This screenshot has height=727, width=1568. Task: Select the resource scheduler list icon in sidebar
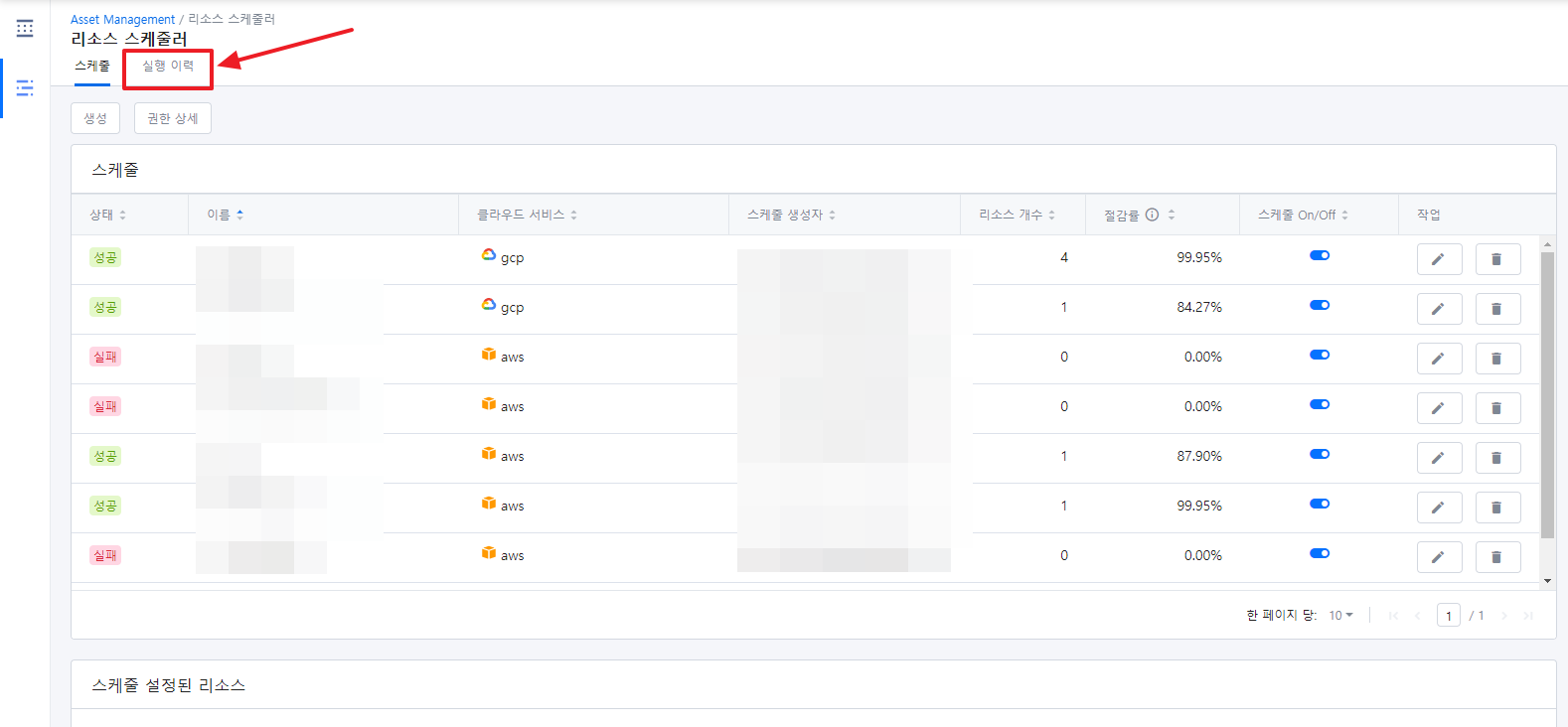click(25, 88)
